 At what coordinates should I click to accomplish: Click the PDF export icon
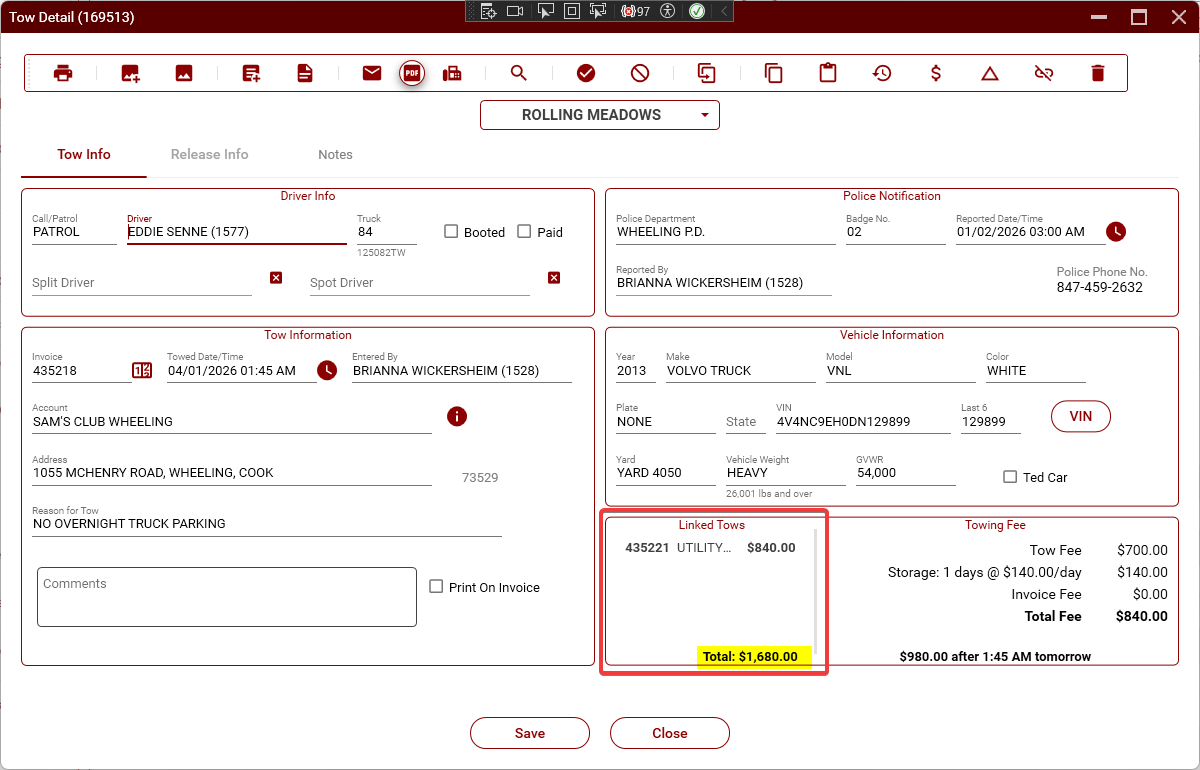(412, 73)
